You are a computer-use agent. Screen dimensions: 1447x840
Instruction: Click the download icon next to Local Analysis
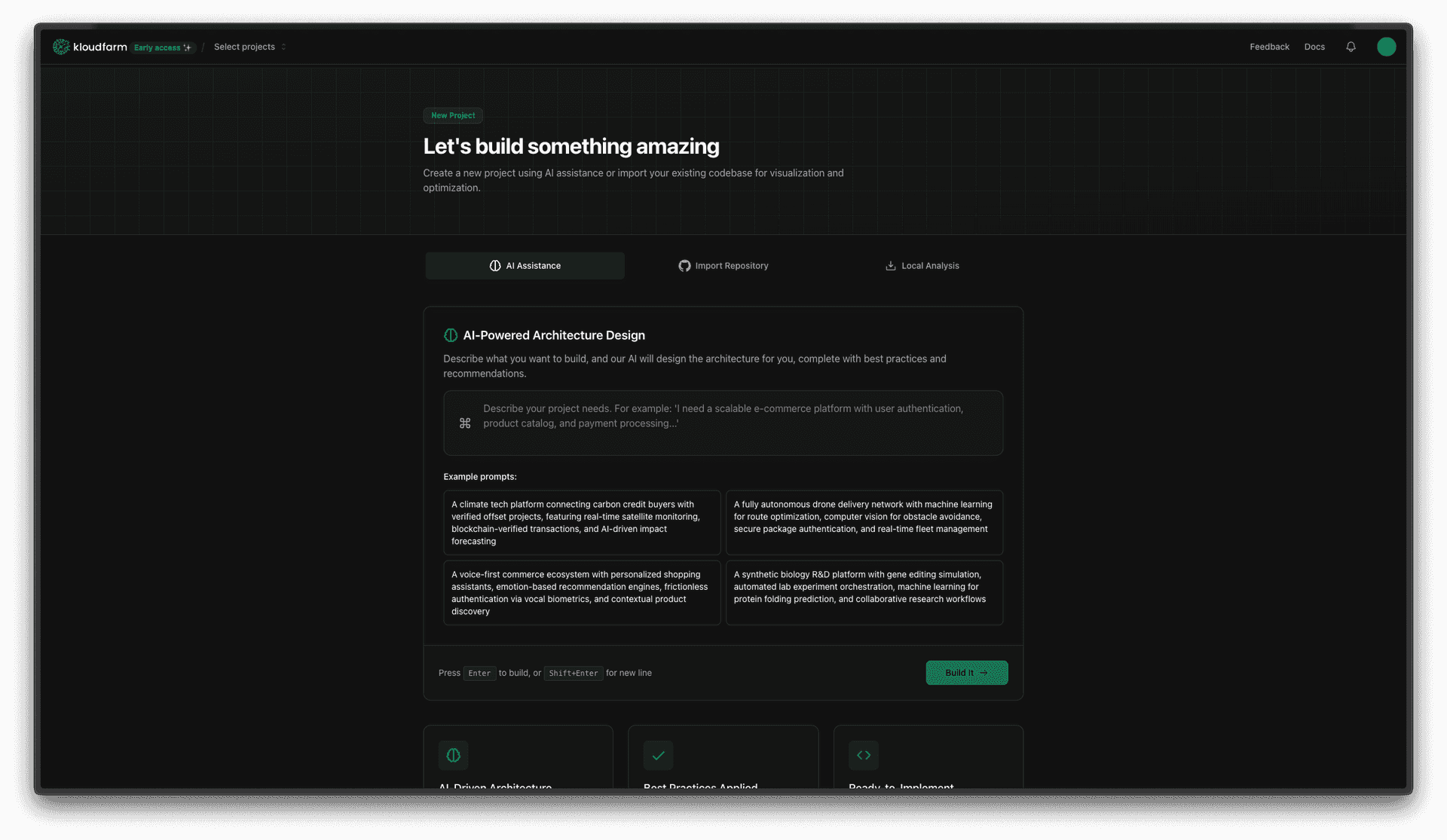click(890, 265)
